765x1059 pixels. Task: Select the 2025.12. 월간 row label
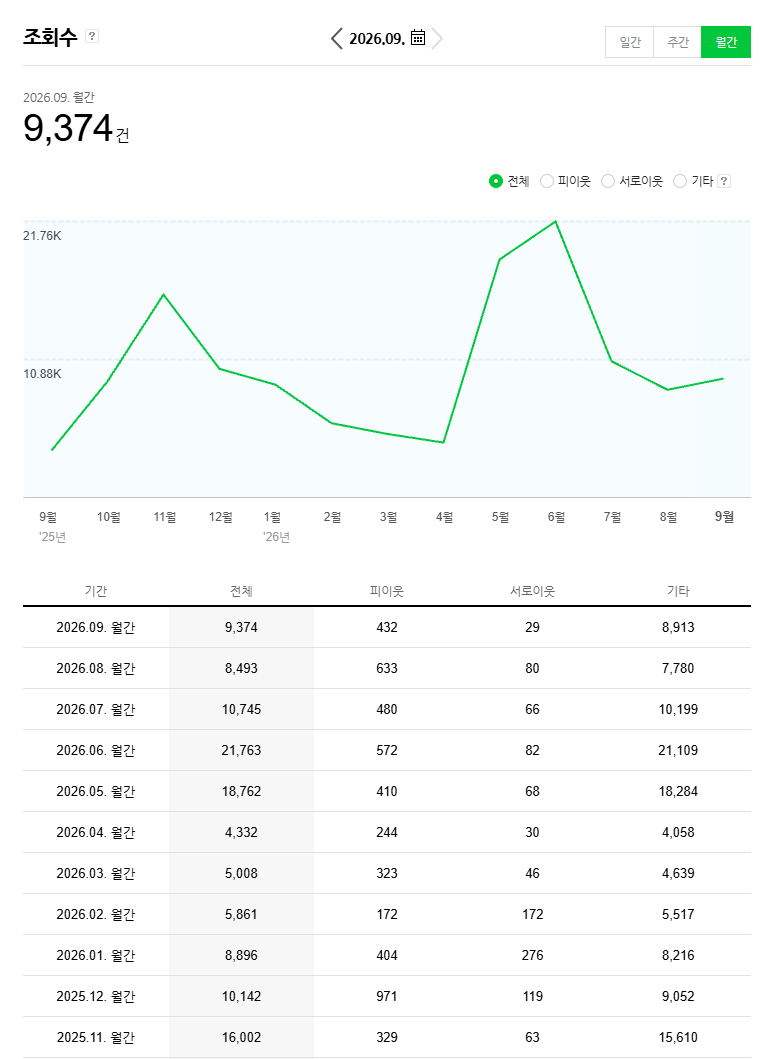coord(96,996)
